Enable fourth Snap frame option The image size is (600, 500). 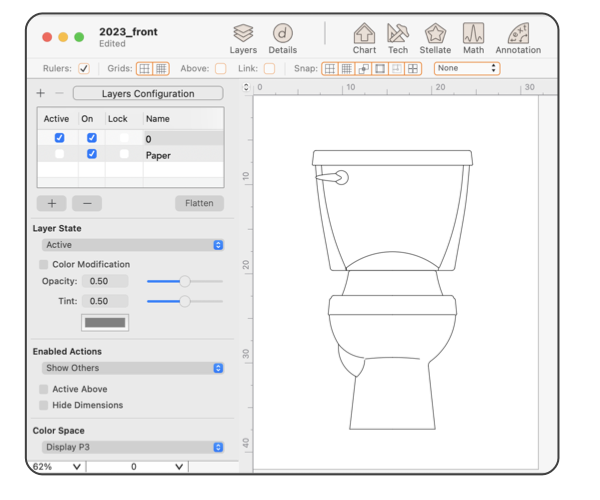coord(380,68)
